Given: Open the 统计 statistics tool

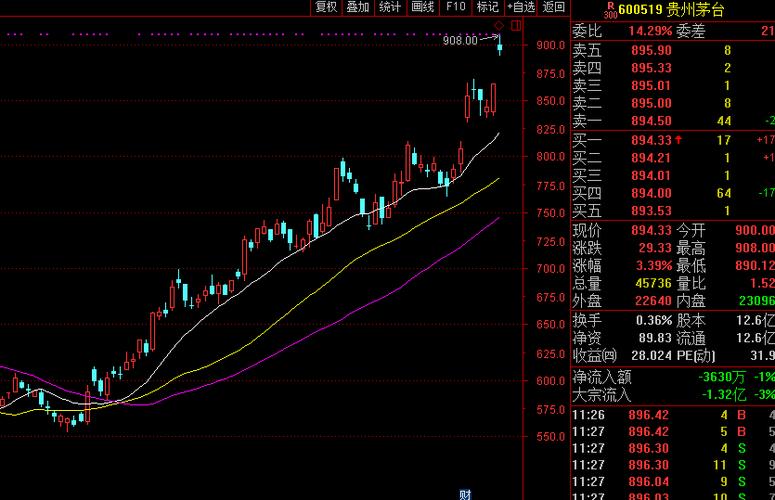Looking at the screenshot, I should click(390, 7).
